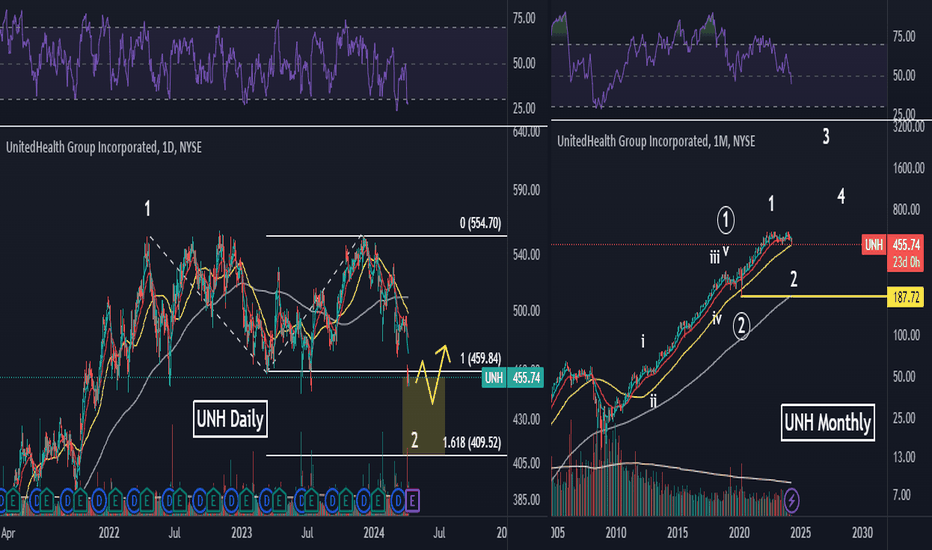
Task: Click the purple lightning bolt icon on monthly chart
Action: [792, 501]
